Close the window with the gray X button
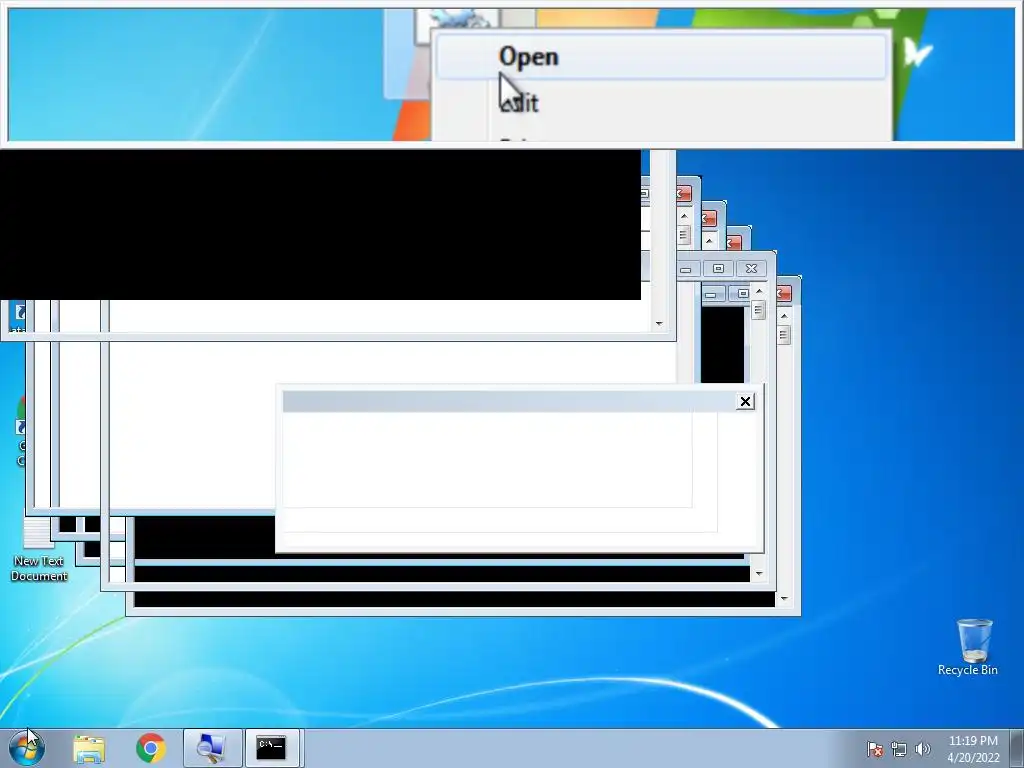The image size is (1024, 768). 752,269
